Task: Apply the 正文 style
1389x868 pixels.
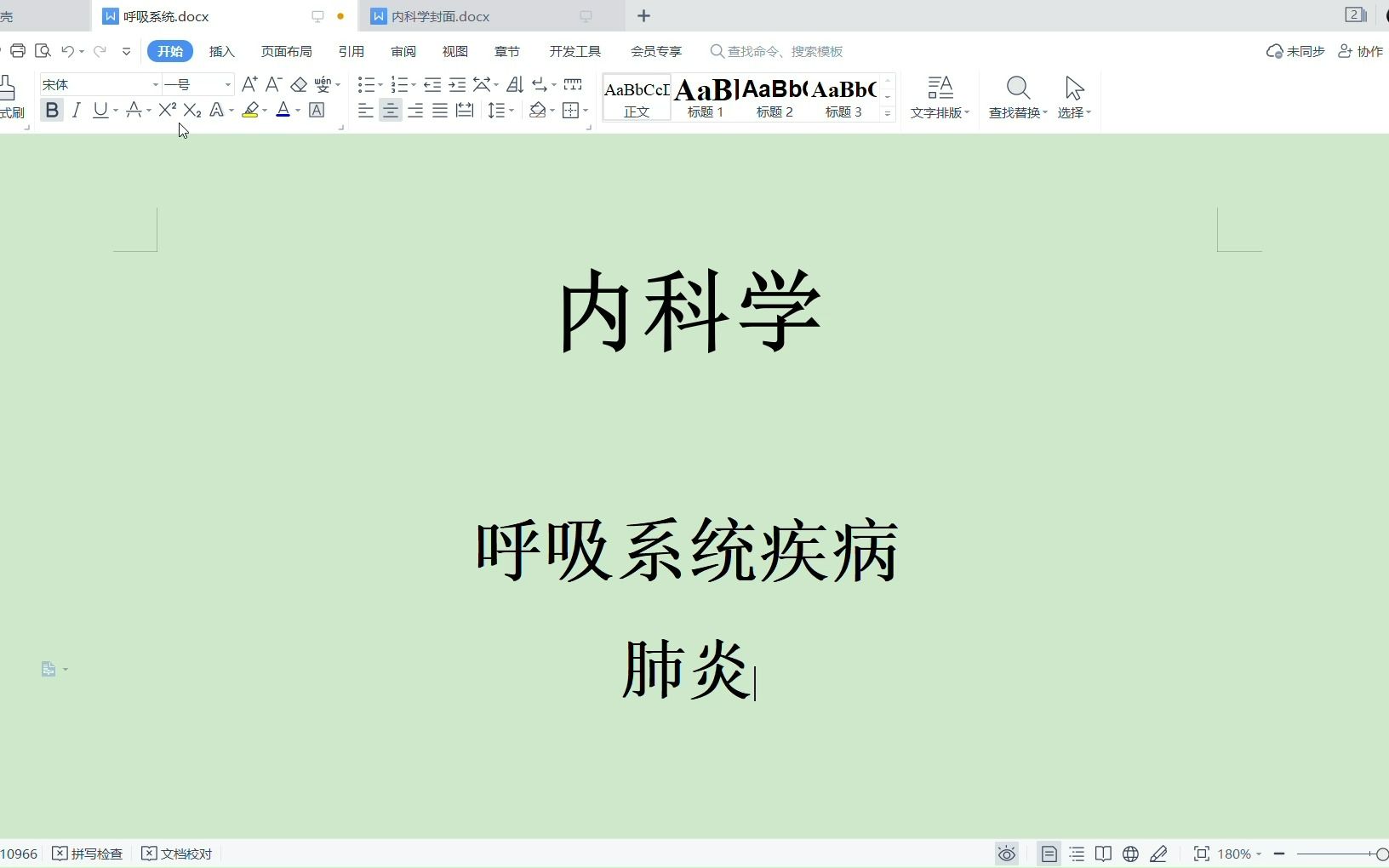Action: click(637, 98)
